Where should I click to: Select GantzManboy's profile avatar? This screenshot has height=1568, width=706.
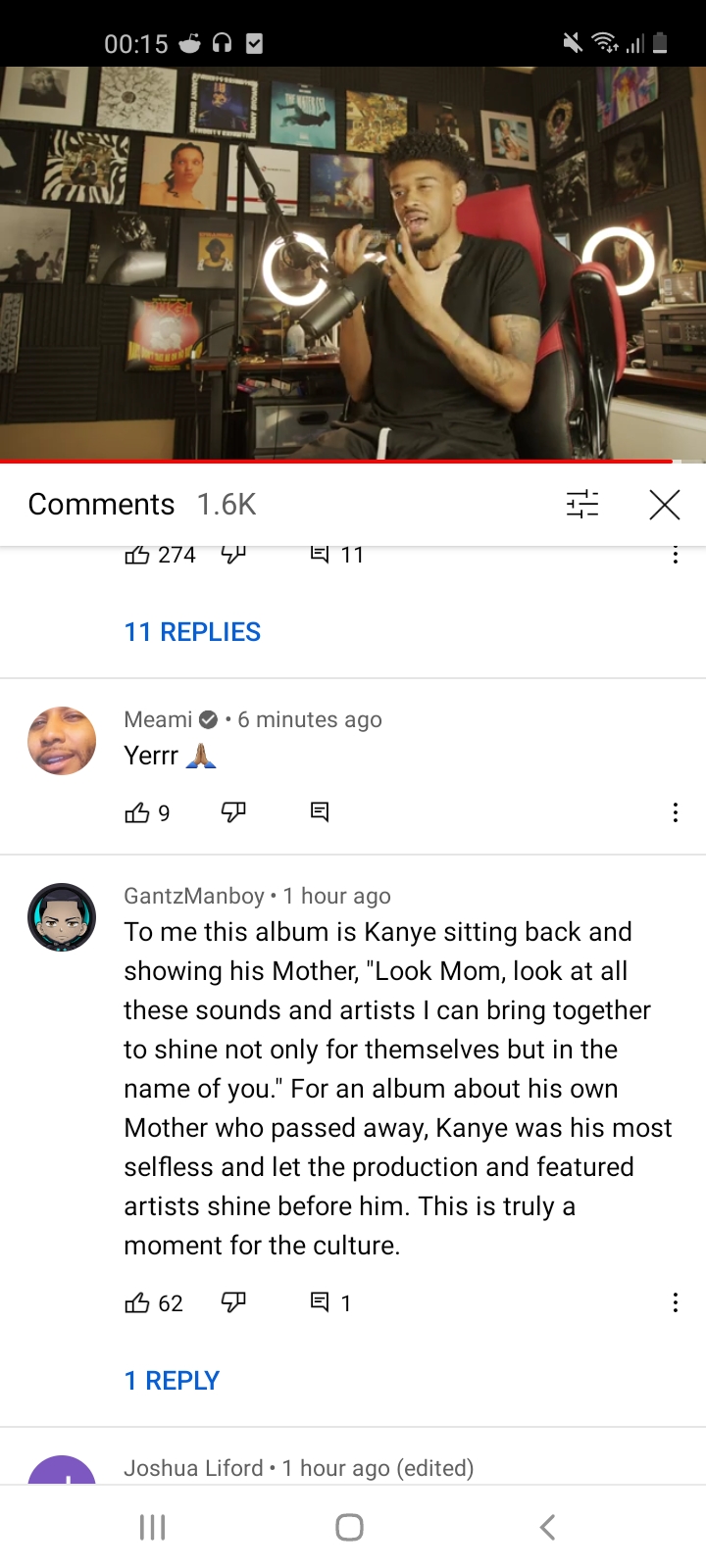pos(61,916)
